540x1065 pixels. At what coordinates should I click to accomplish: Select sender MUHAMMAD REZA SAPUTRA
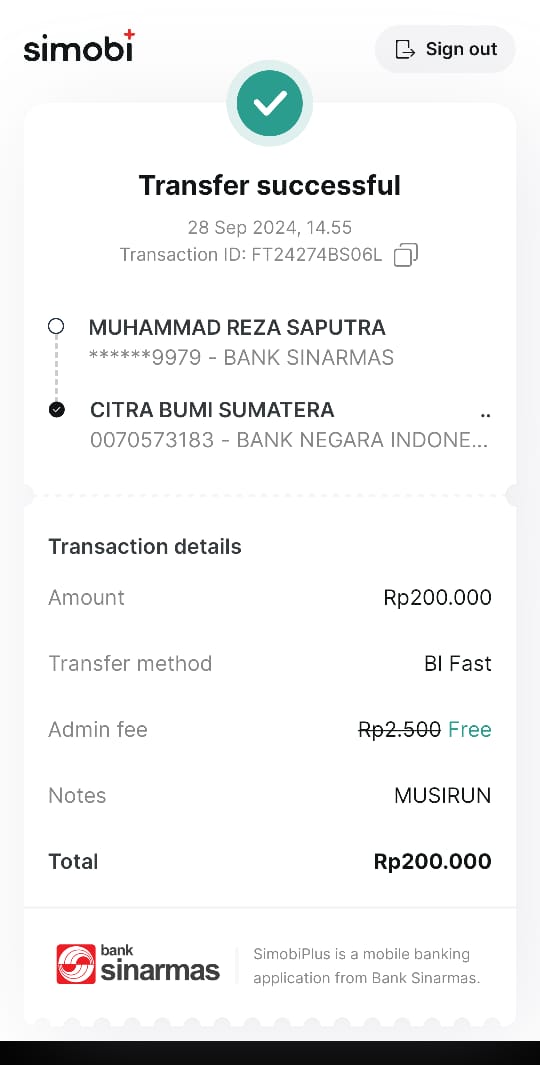(x=237, y=327)
